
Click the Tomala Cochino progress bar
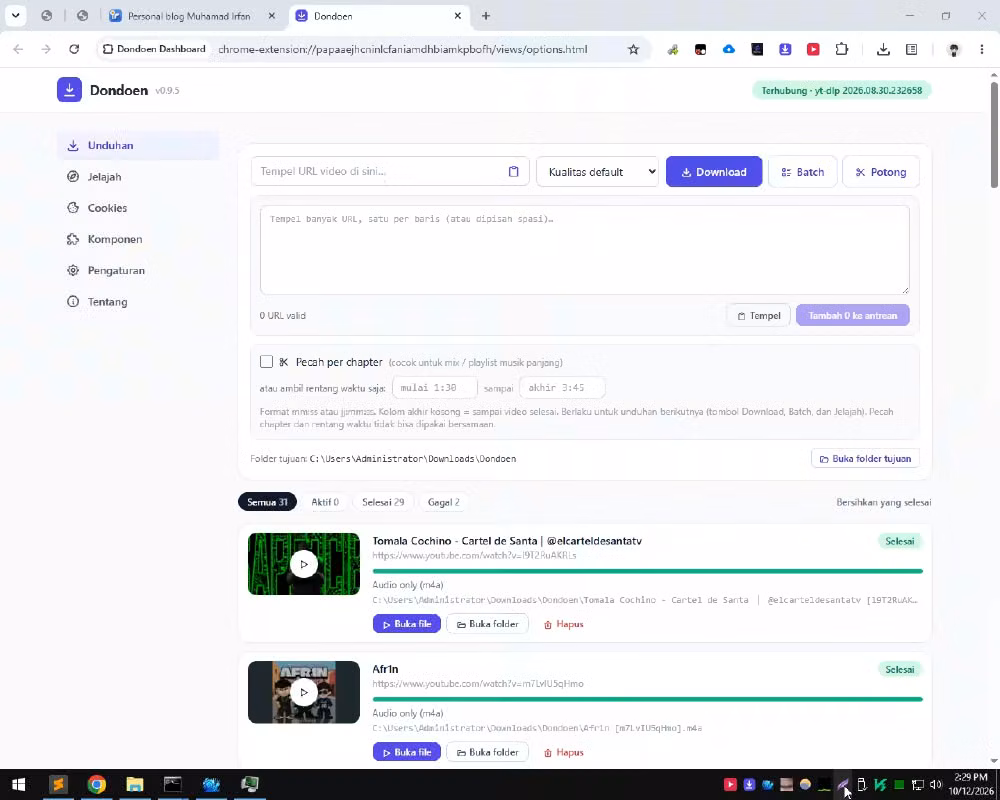647,571
